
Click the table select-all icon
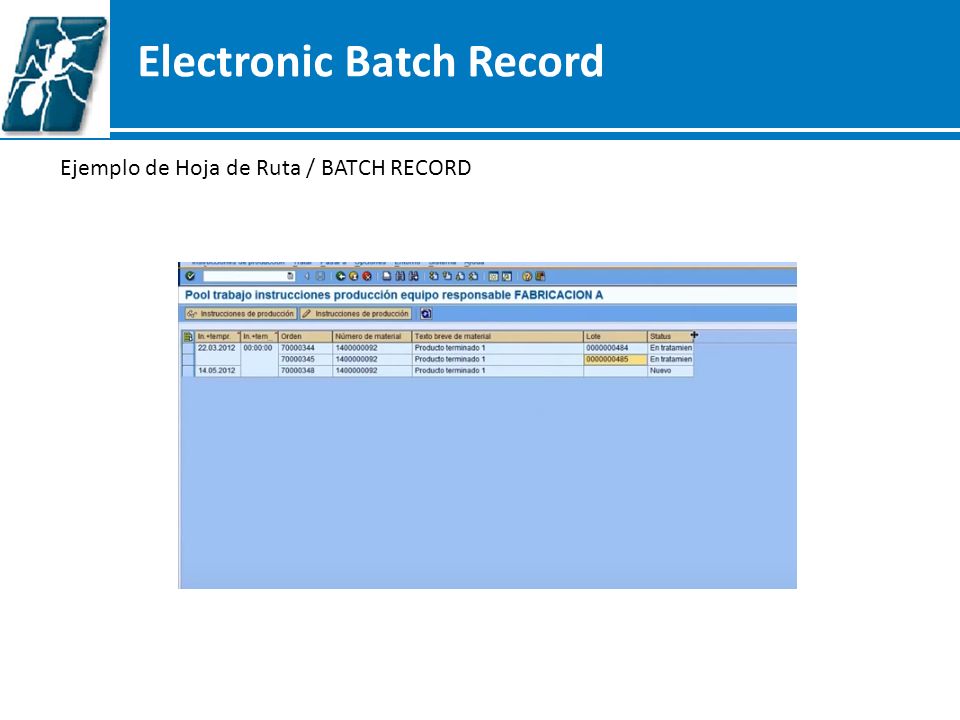[x=188, y=337]
